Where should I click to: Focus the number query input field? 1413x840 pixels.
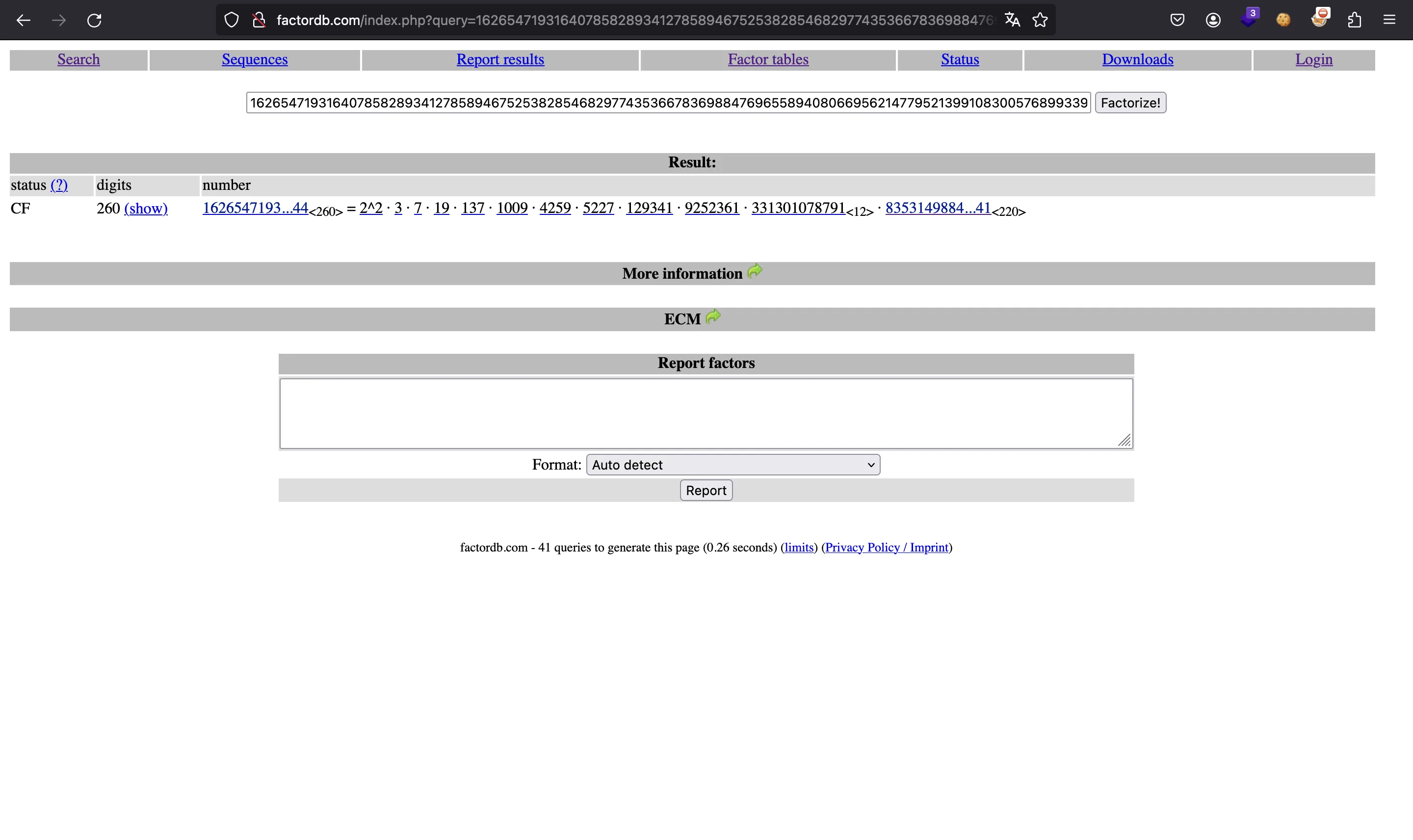click(x=668, y=103)
